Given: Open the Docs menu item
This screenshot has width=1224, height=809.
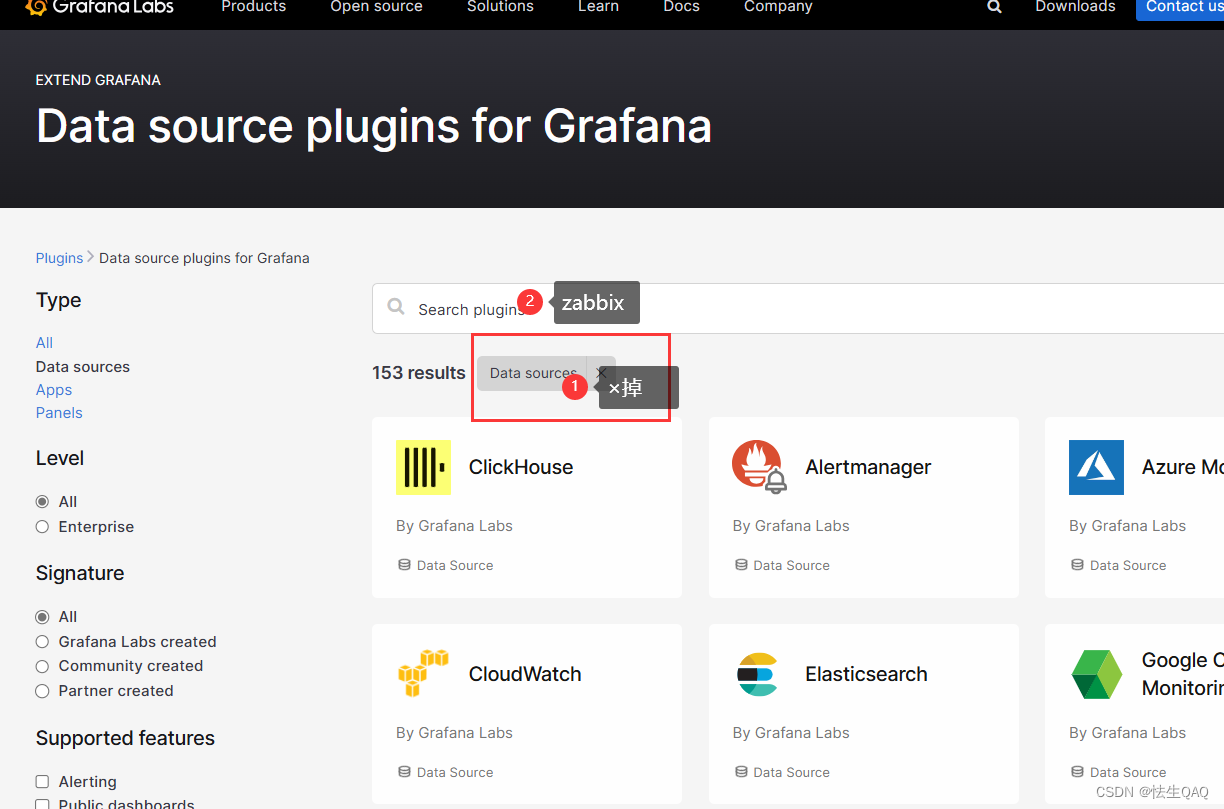Looking at the screenshot, I should coord(681,7).
